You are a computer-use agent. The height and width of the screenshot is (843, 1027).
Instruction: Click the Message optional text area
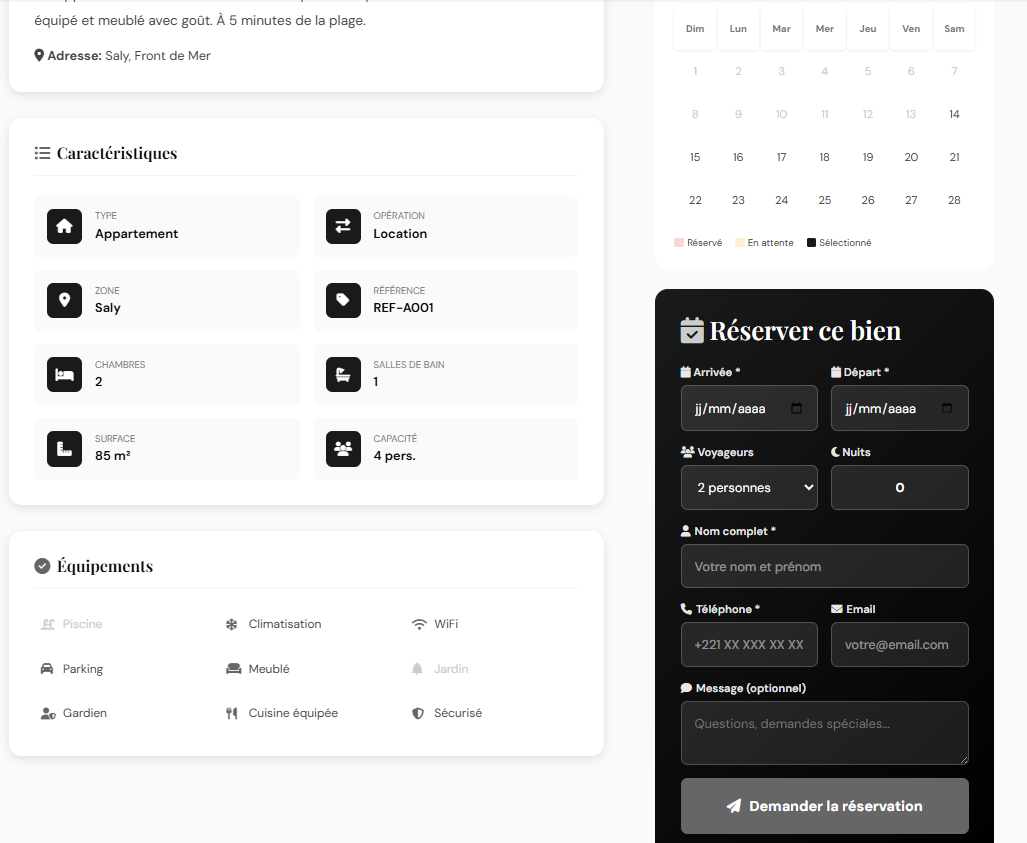(824, 732)
